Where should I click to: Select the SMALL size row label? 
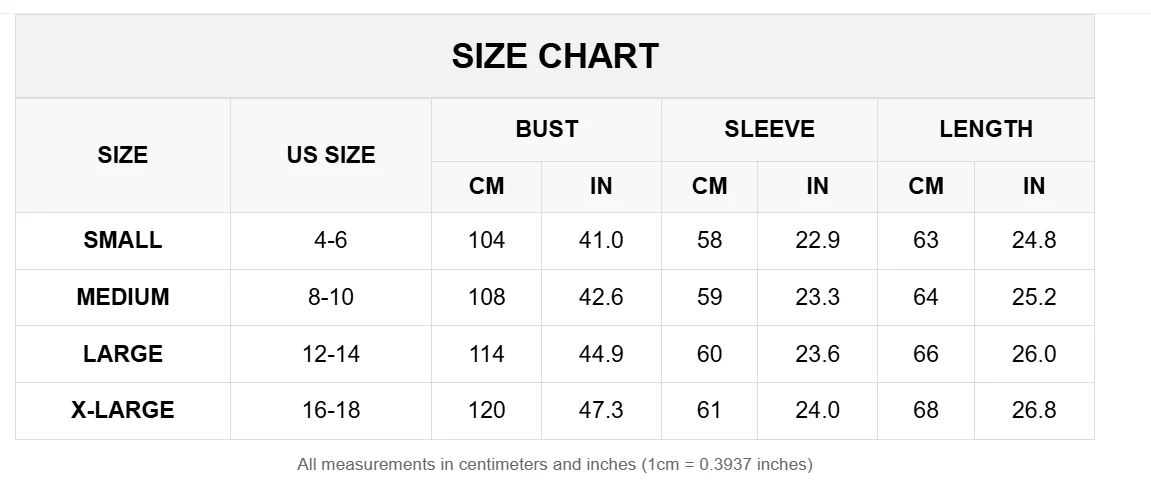click(x=123, y=240)
